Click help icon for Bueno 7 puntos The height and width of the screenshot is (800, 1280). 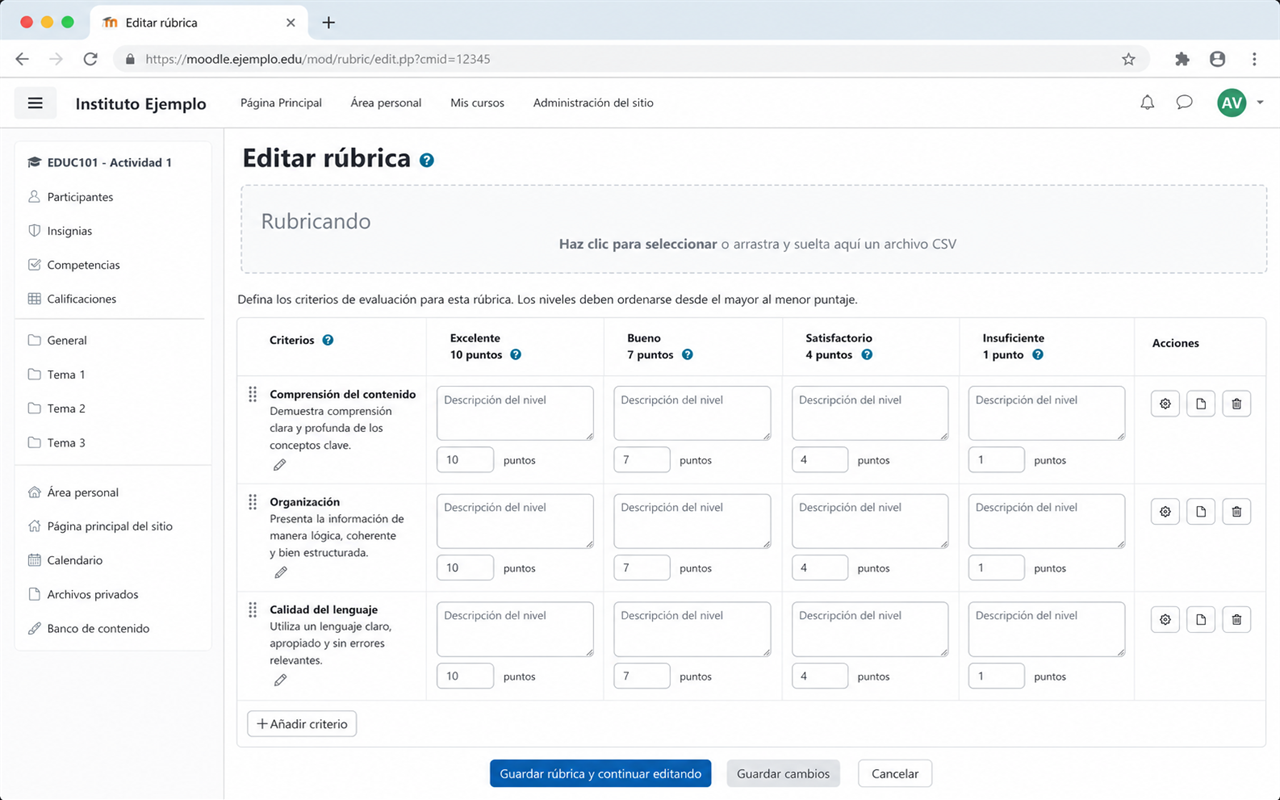(687, 355)
